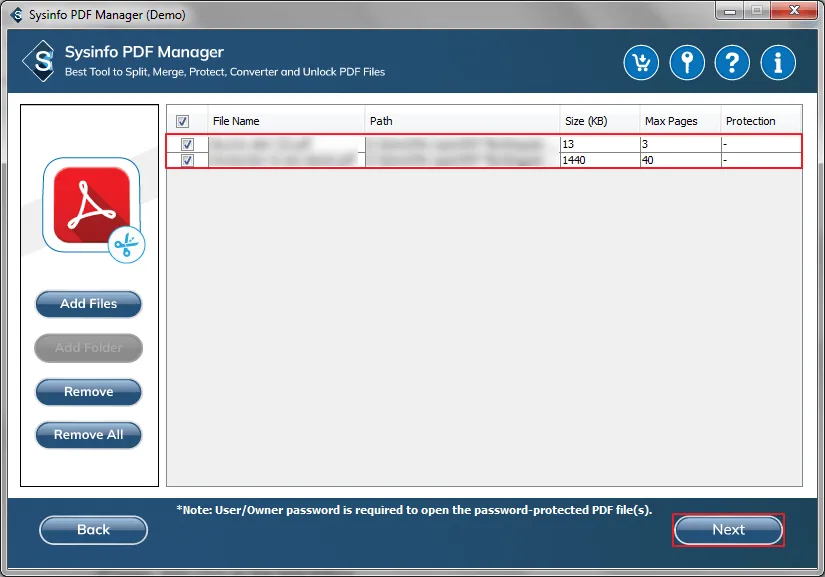Select the Max Pages cell showing 3
Image resolution: width=825 pixels, height=577 pixels.
pyautogui.click(x=680, y=144)
